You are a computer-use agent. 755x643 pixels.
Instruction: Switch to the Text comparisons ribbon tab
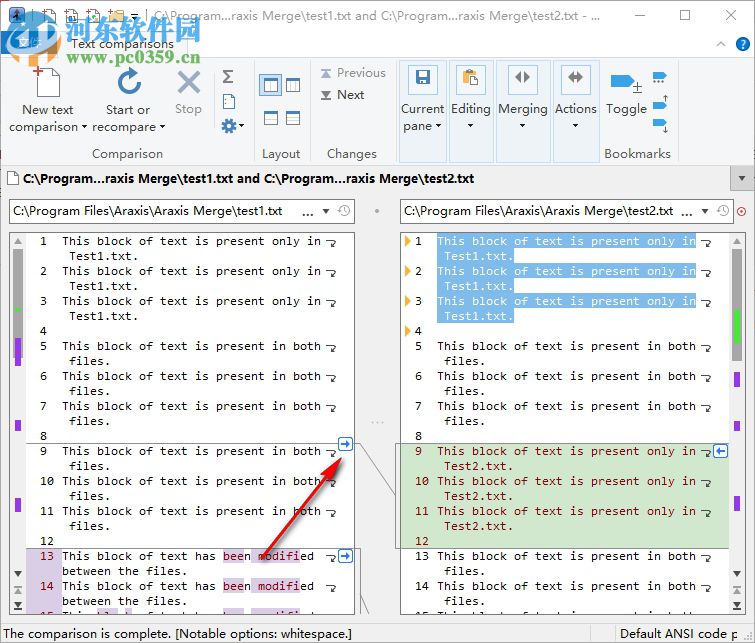tap(122, 43)
